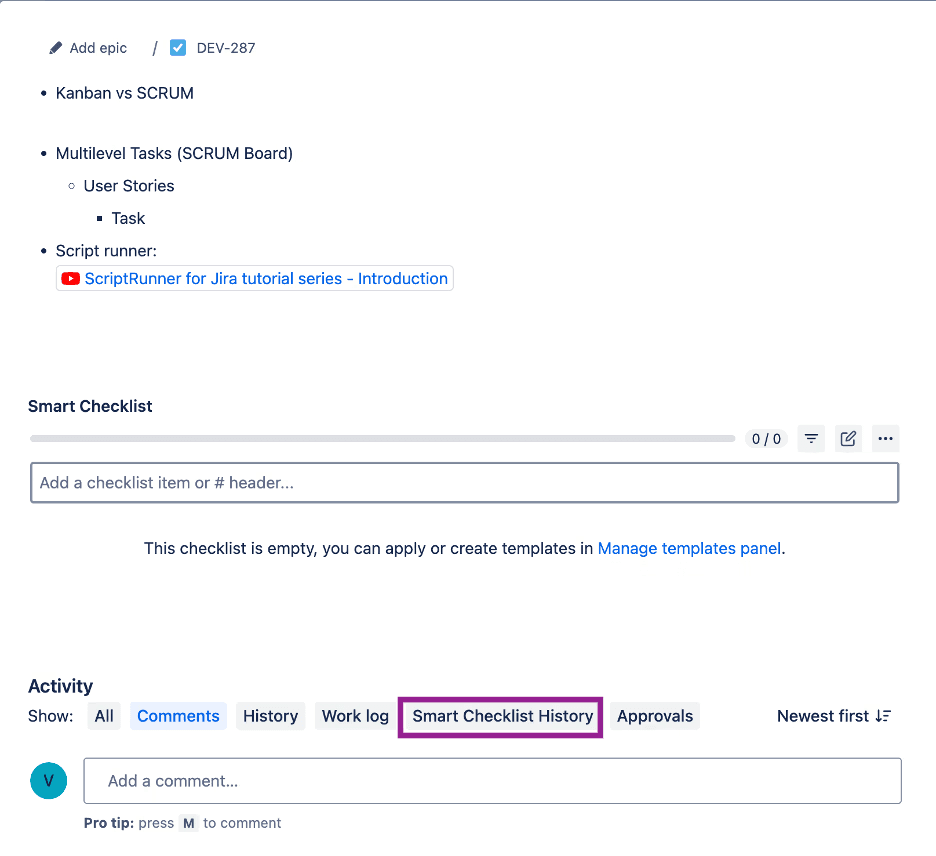The width and height of the screenshot is (936, 856).
Task: Switch to the Smart Checklist History tab
Action: click(x=500, y=716)
